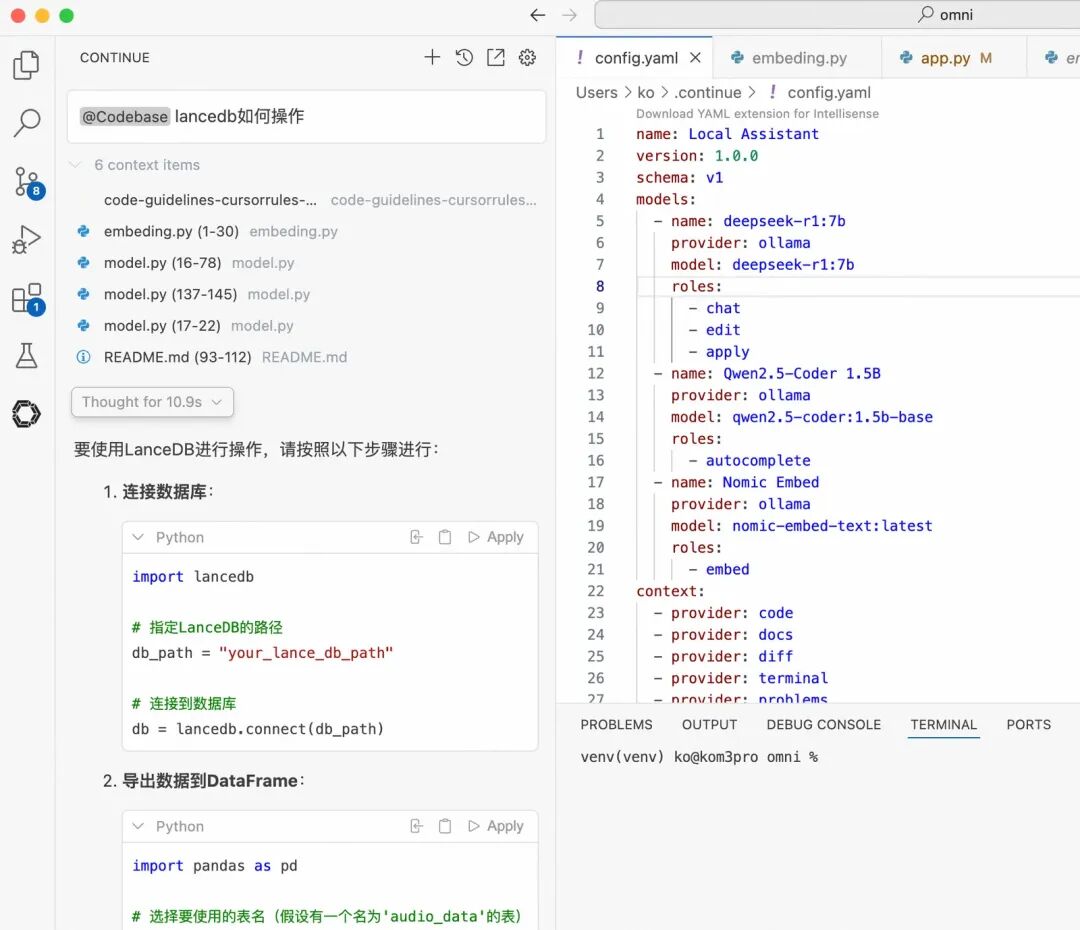Open the Testing flask icon

(26, 355)
